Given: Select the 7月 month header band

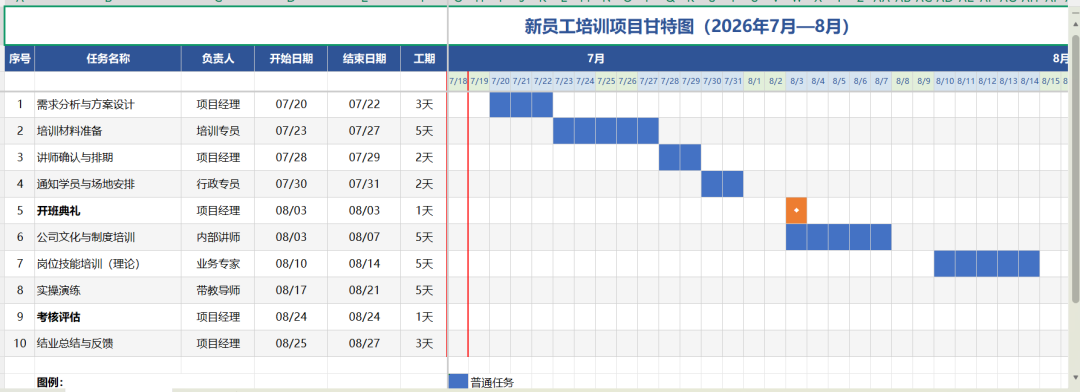Looking at the screenshot, I should pos(596,59).
